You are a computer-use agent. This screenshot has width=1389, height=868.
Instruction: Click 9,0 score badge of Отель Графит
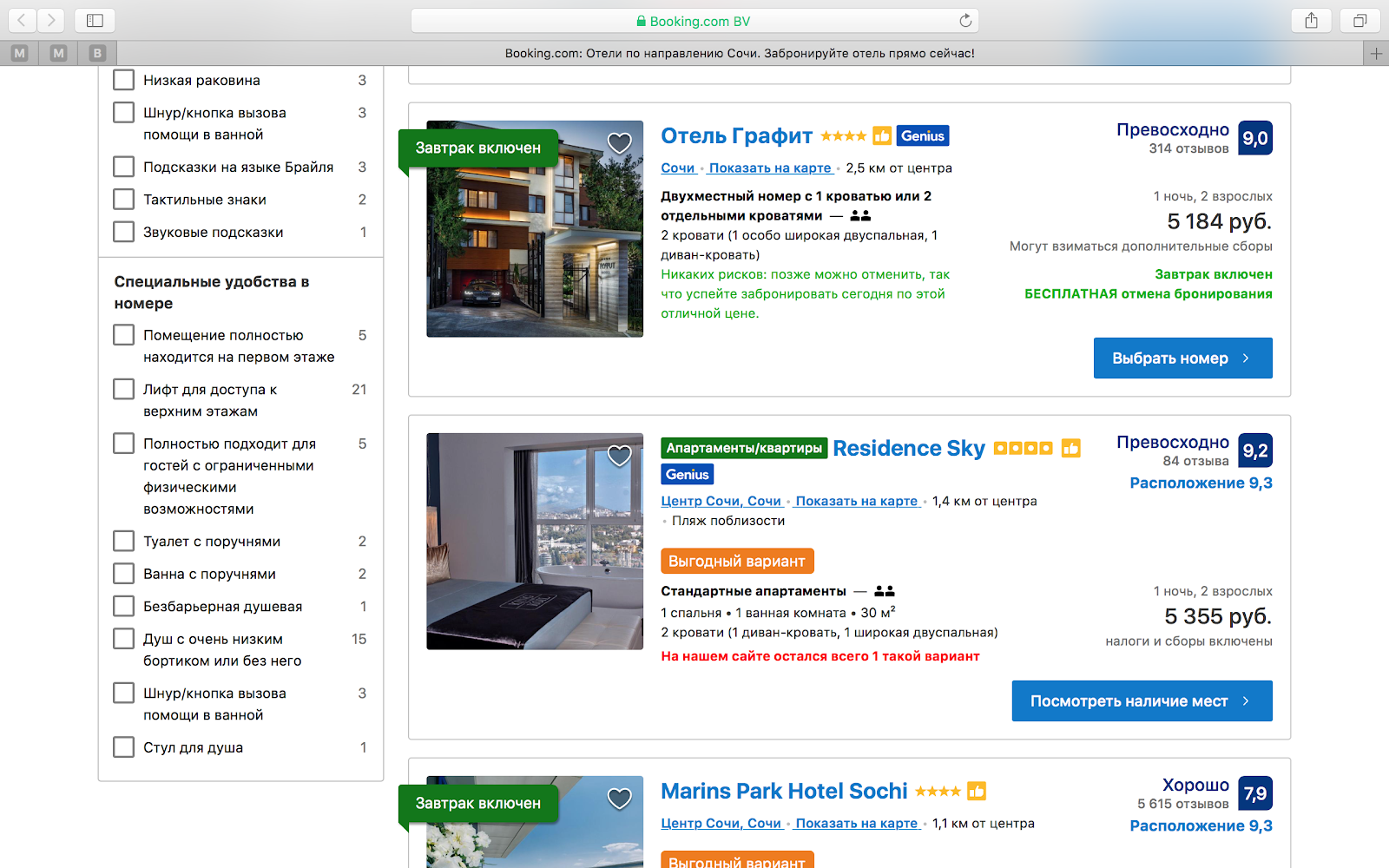tap(1255, 138)
